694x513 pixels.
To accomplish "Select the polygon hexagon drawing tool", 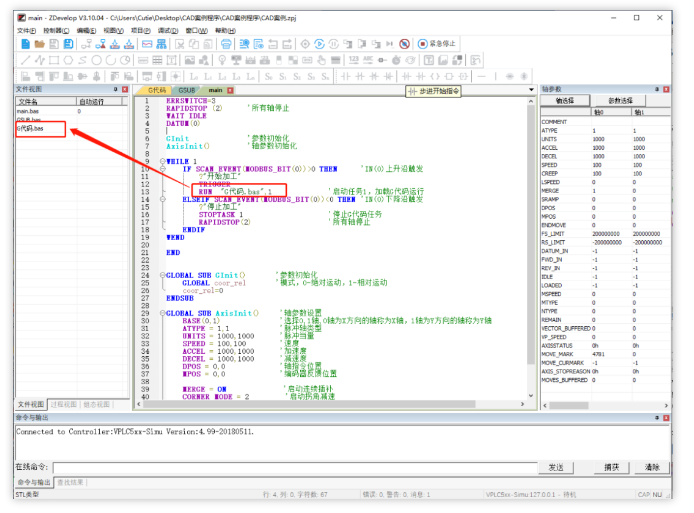I will tap(68, 60).
